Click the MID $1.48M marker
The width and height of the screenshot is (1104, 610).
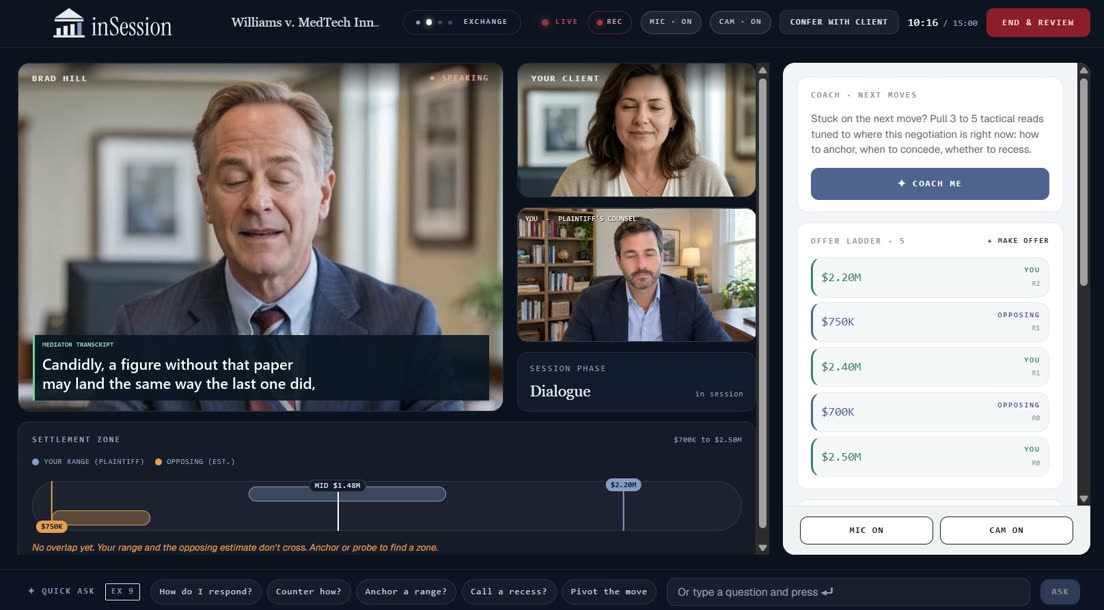[x=338, y=485]
